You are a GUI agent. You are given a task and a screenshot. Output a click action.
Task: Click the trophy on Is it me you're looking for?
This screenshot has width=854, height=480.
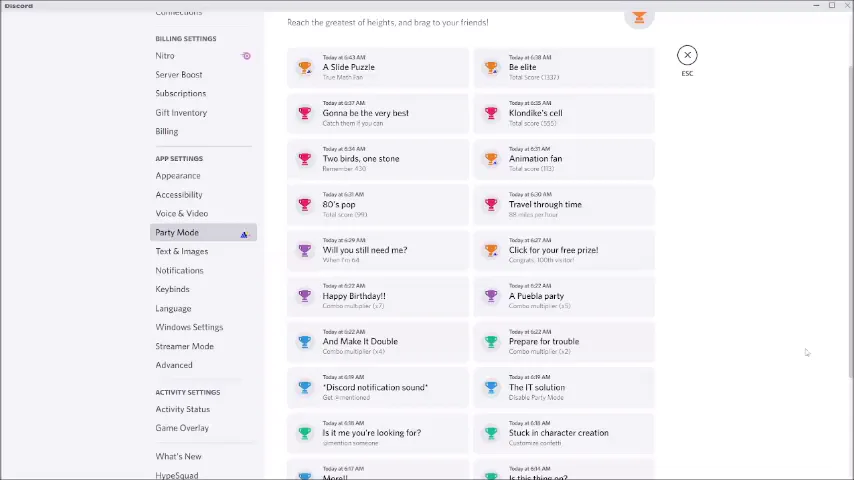pos(304,433)
